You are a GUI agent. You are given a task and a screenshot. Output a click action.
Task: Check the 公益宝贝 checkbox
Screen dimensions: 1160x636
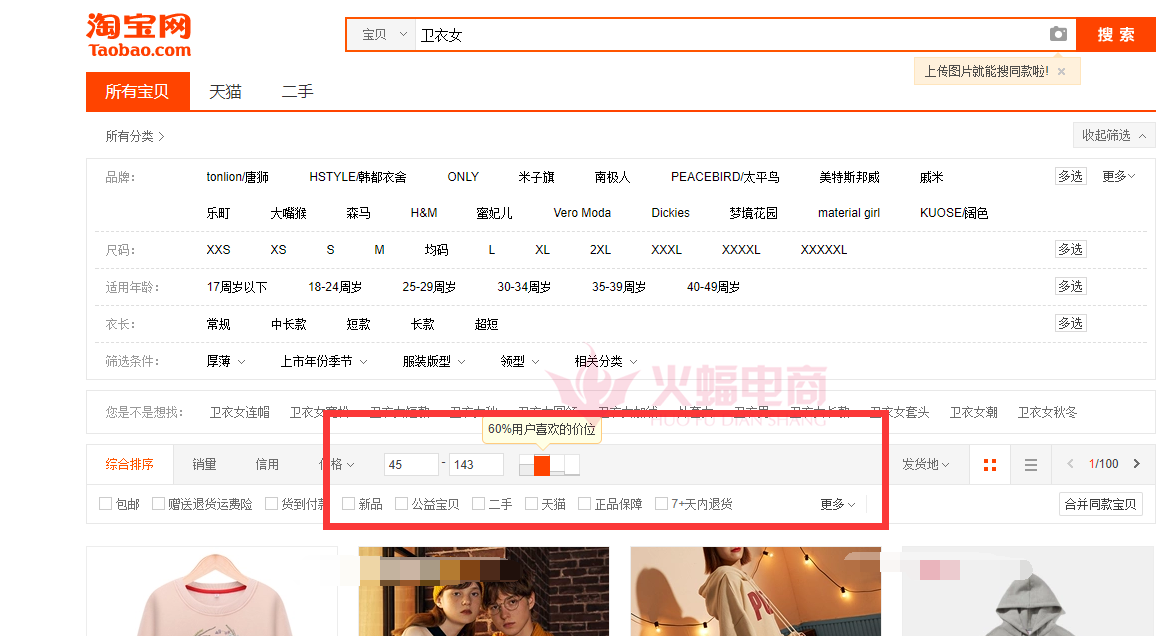click(x=402, y=504)
